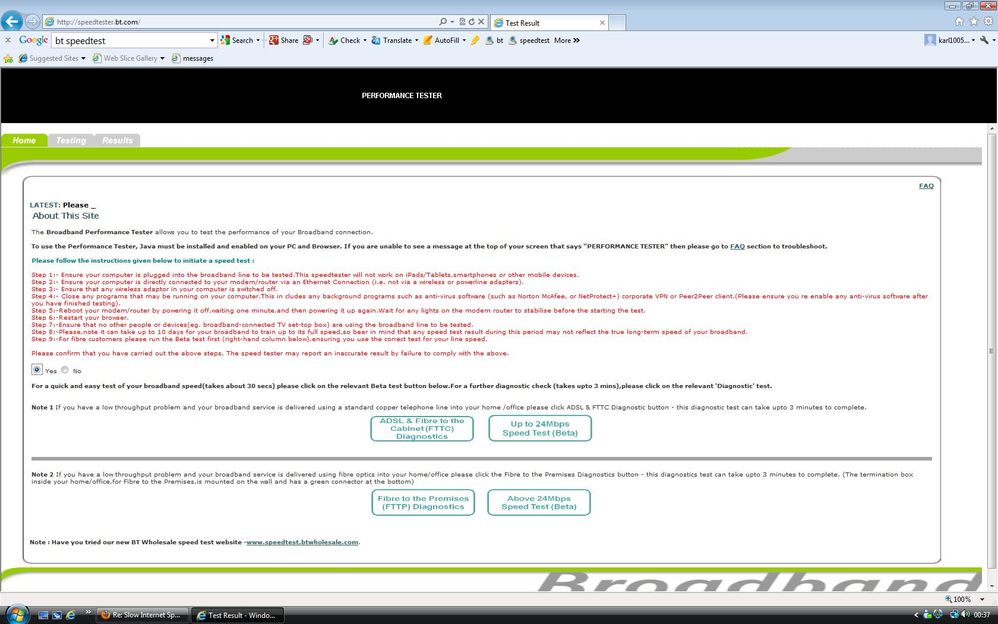
Task: Close the Google toolbar with its X
Action: pyautogui.click(x=8, y=40)
